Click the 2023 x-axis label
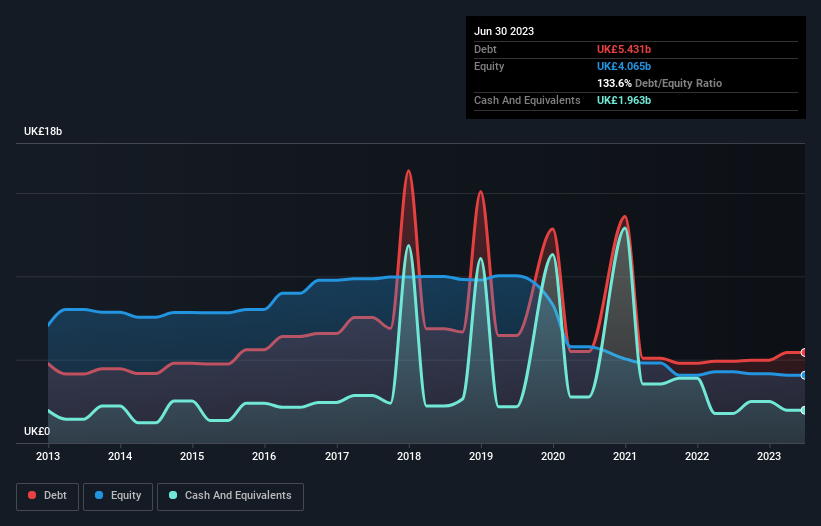The image size is (821, 526). [769, 456]
